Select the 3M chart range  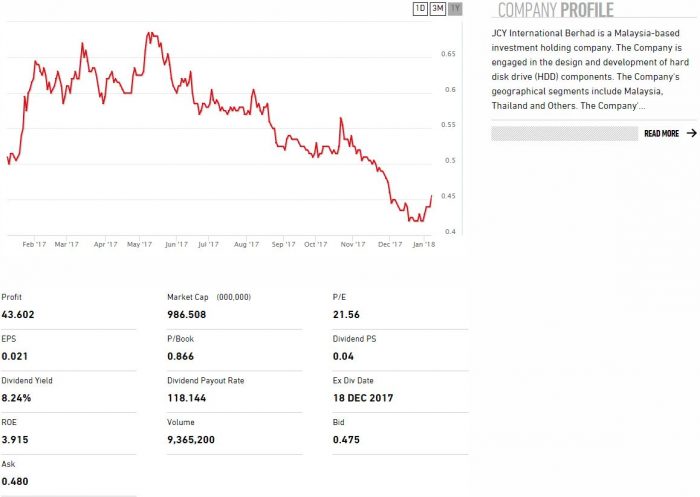438,9
